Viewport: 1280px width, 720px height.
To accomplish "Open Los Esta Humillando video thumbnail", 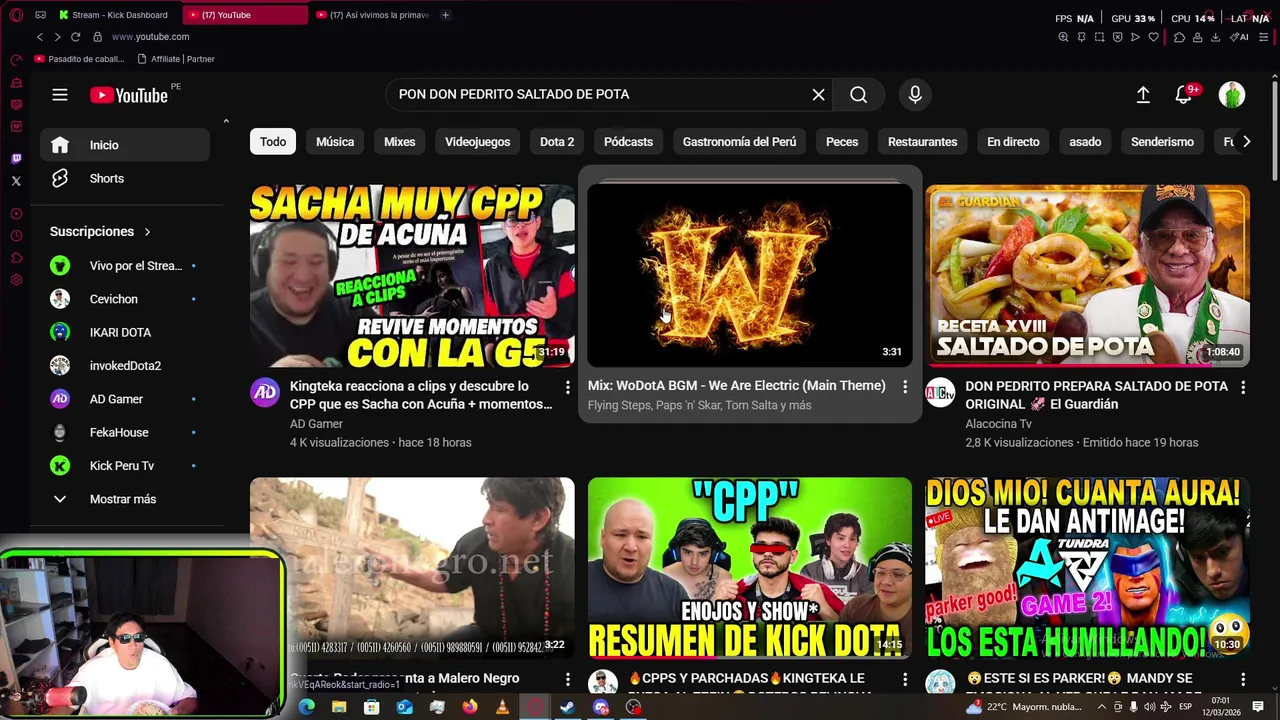I will pos(1087,568).
